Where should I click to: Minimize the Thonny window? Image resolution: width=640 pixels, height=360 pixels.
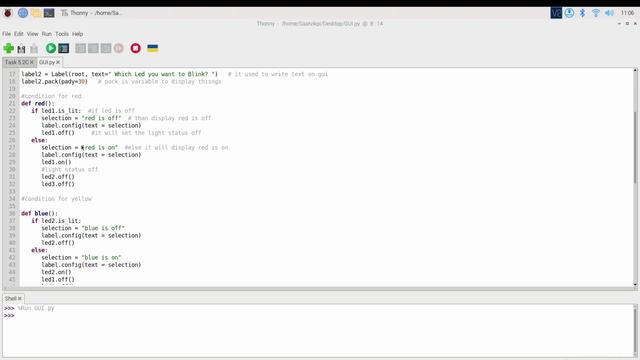pos(619,24)
